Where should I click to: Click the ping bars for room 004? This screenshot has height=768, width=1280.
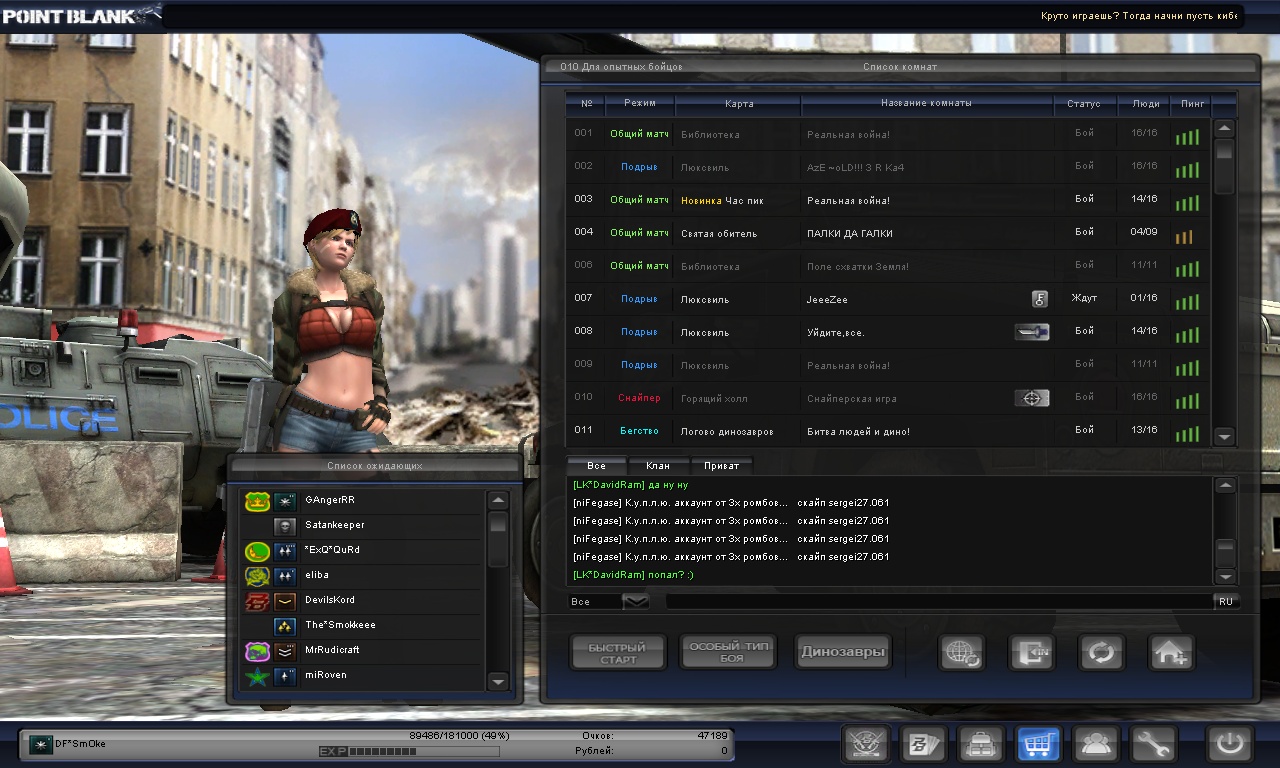point(1184,237)
